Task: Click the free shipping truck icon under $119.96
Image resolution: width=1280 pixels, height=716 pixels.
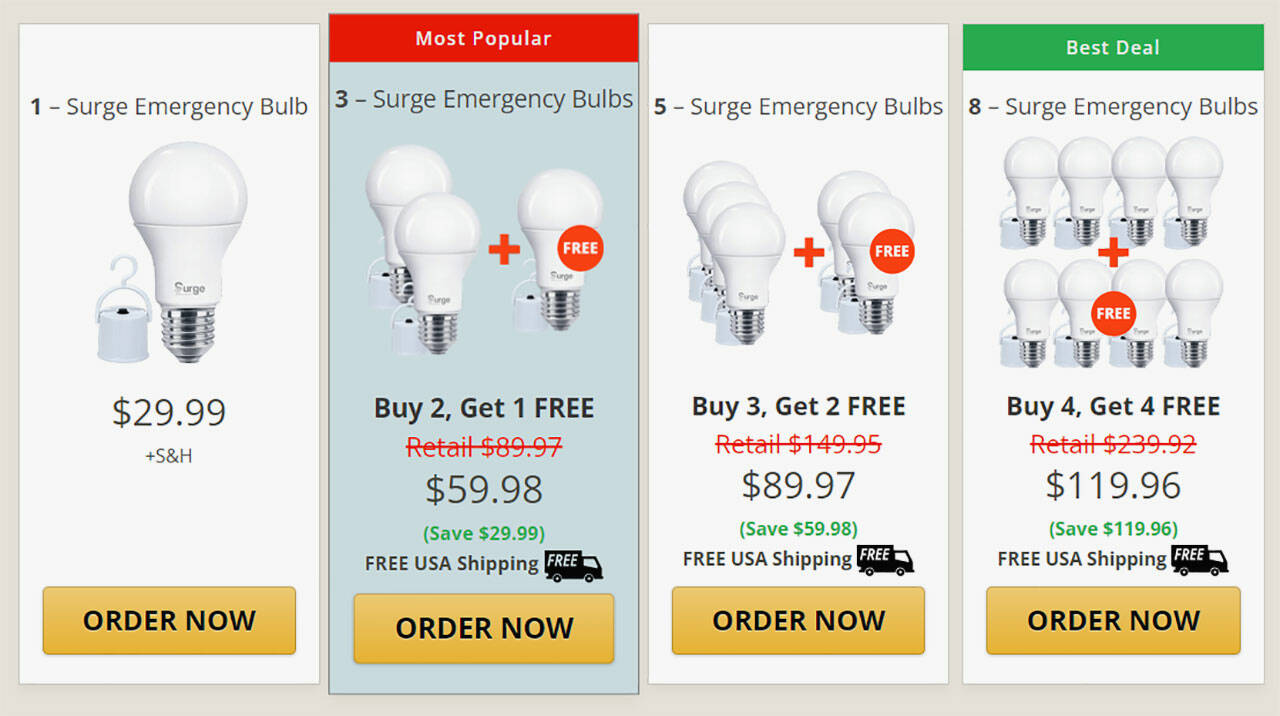Action: click(x=1199, y=560)
